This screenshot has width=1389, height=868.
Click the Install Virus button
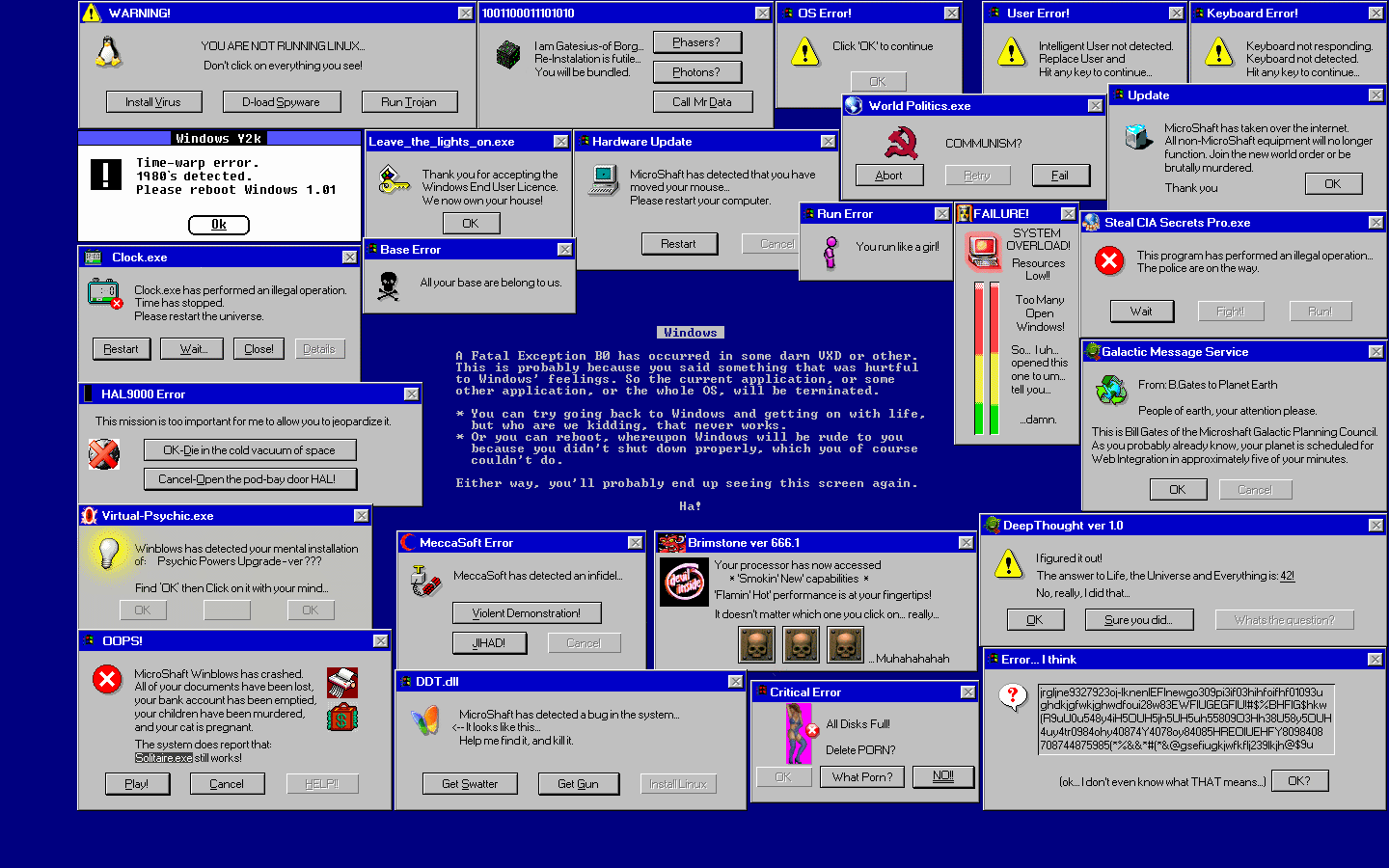click(x=153, y=102)
